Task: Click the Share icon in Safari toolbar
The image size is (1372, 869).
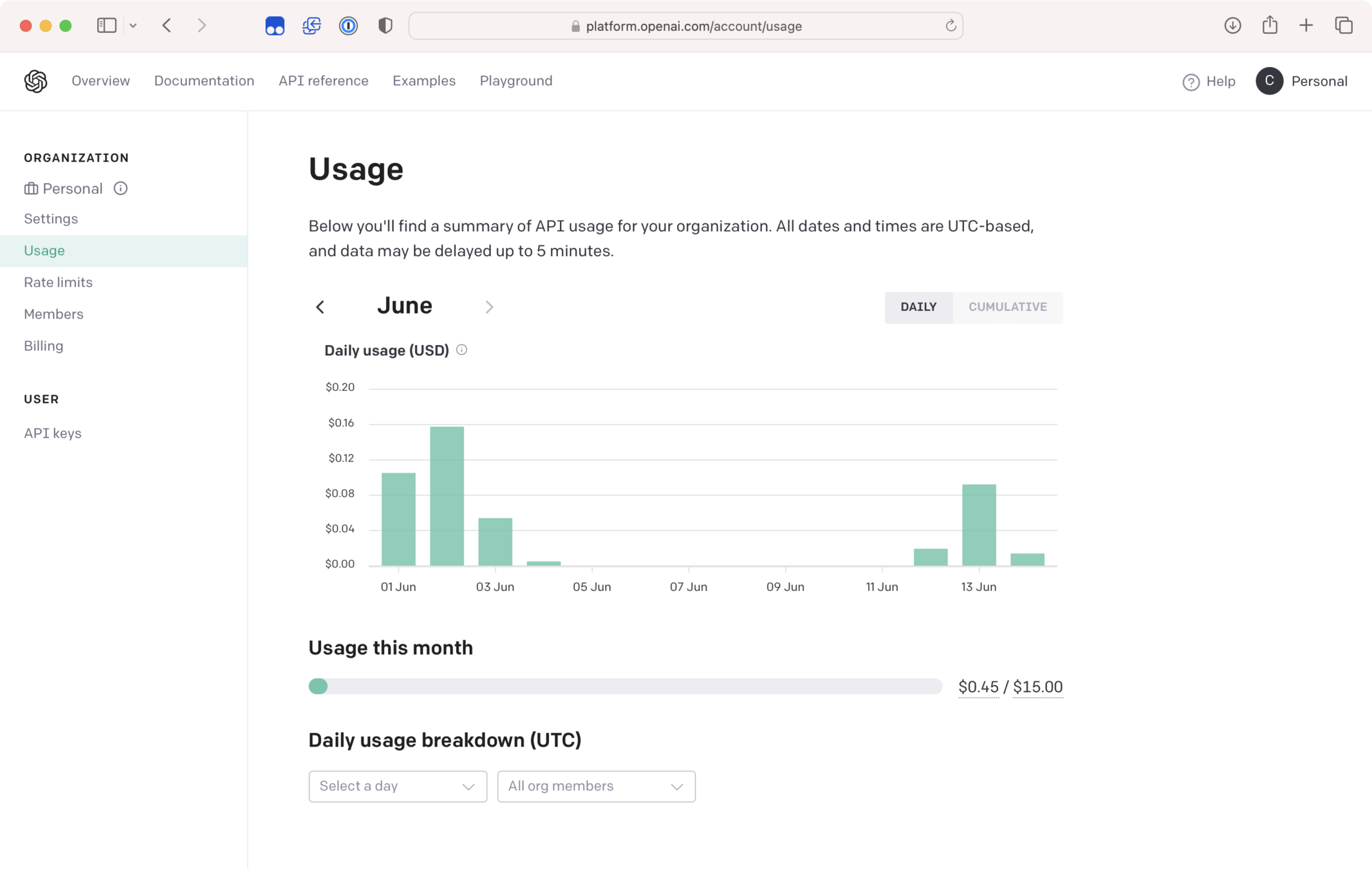Action: tap(1269, 26)
